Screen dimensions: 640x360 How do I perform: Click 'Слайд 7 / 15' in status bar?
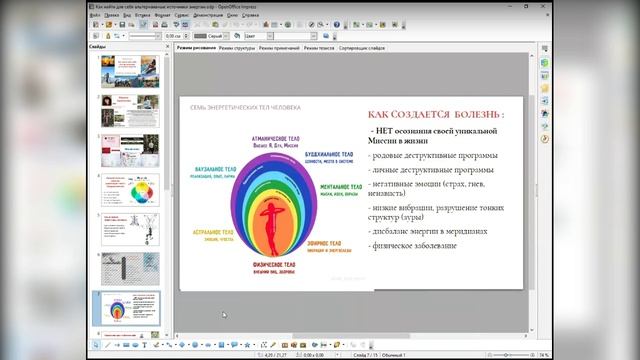(x=366, y=355)
